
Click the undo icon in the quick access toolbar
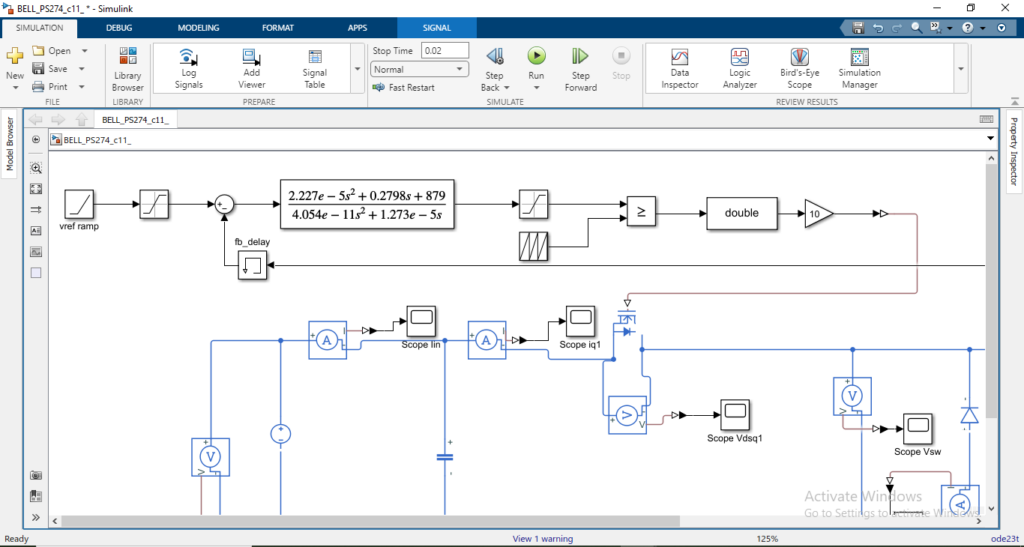coord(878,28)
